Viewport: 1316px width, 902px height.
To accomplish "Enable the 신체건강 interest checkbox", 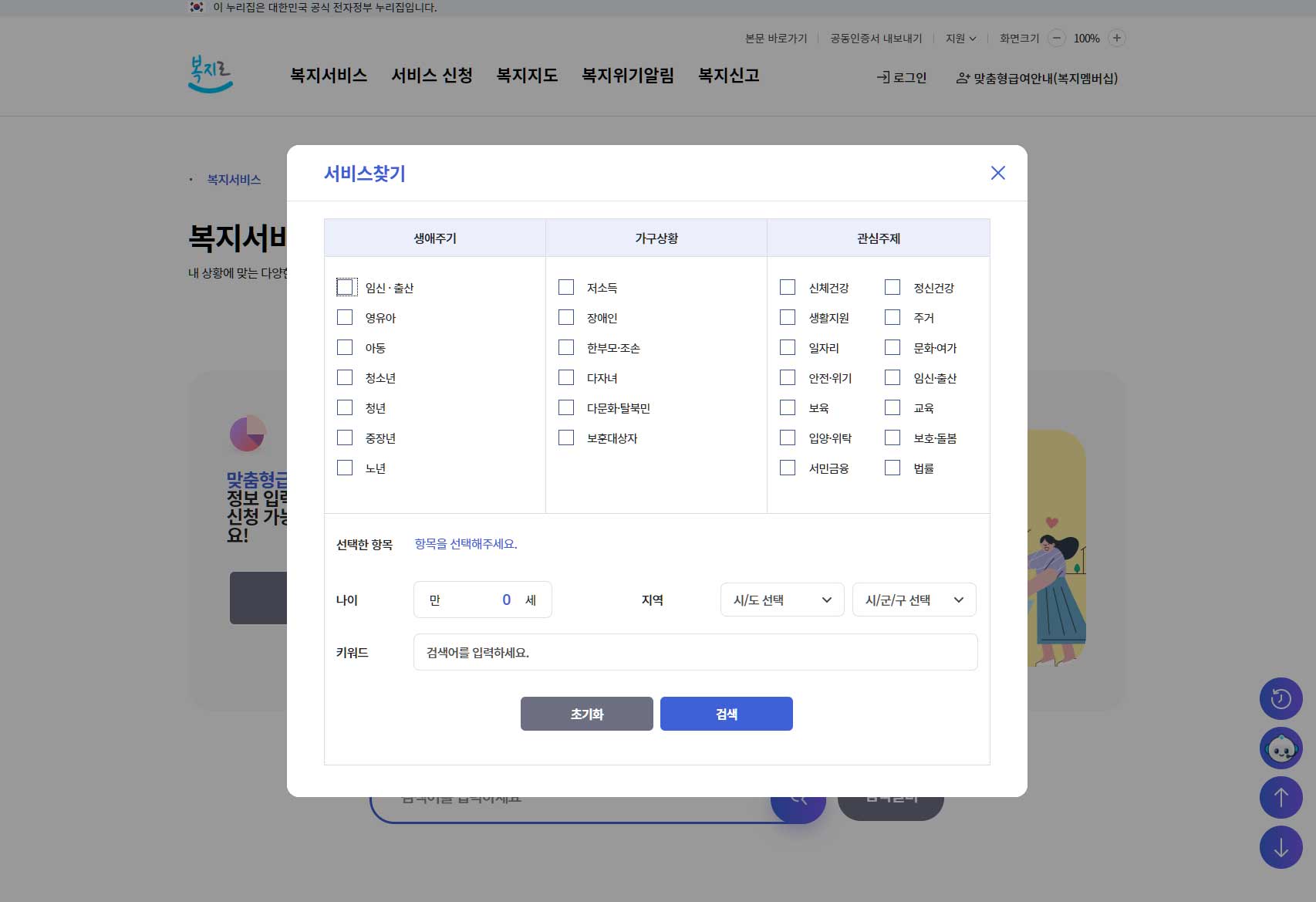I will pos(788,286).
